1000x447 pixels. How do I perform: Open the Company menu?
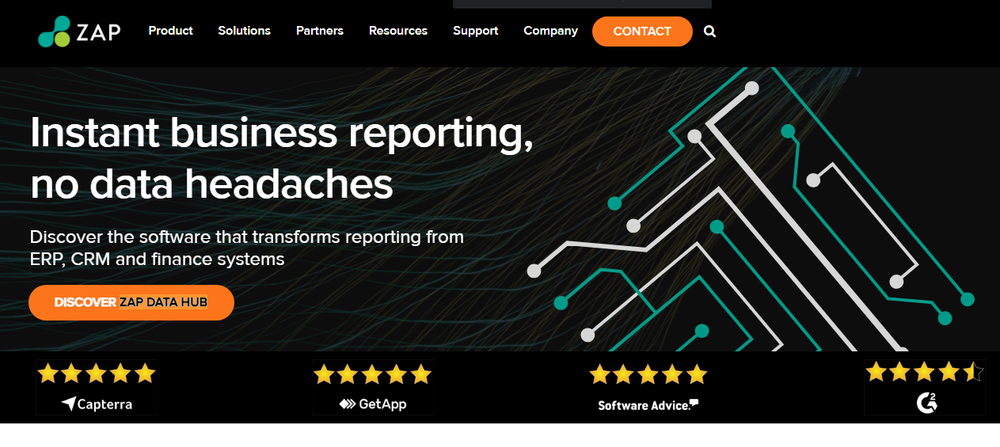[550, 31]
